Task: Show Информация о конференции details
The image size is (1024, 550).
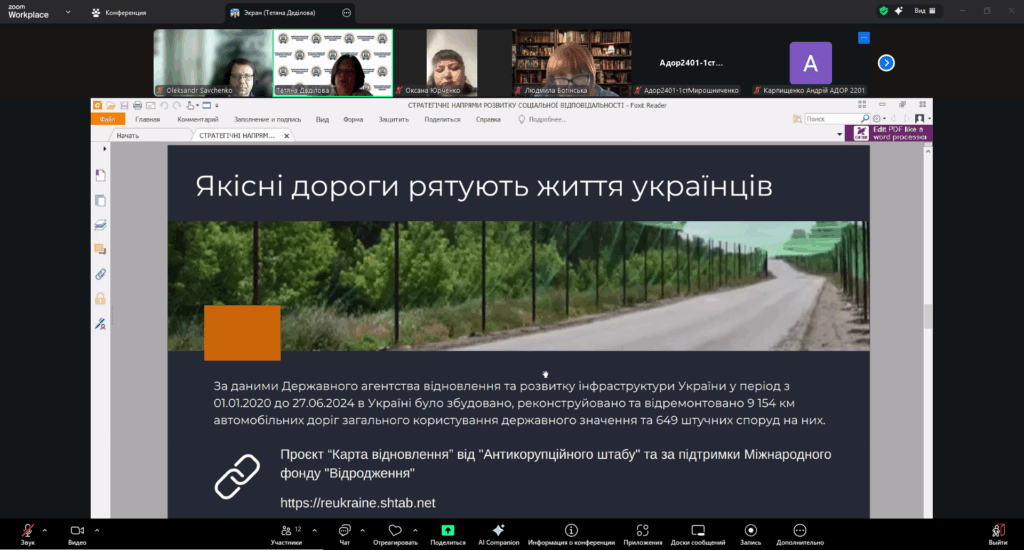Action: coord(571,531)
